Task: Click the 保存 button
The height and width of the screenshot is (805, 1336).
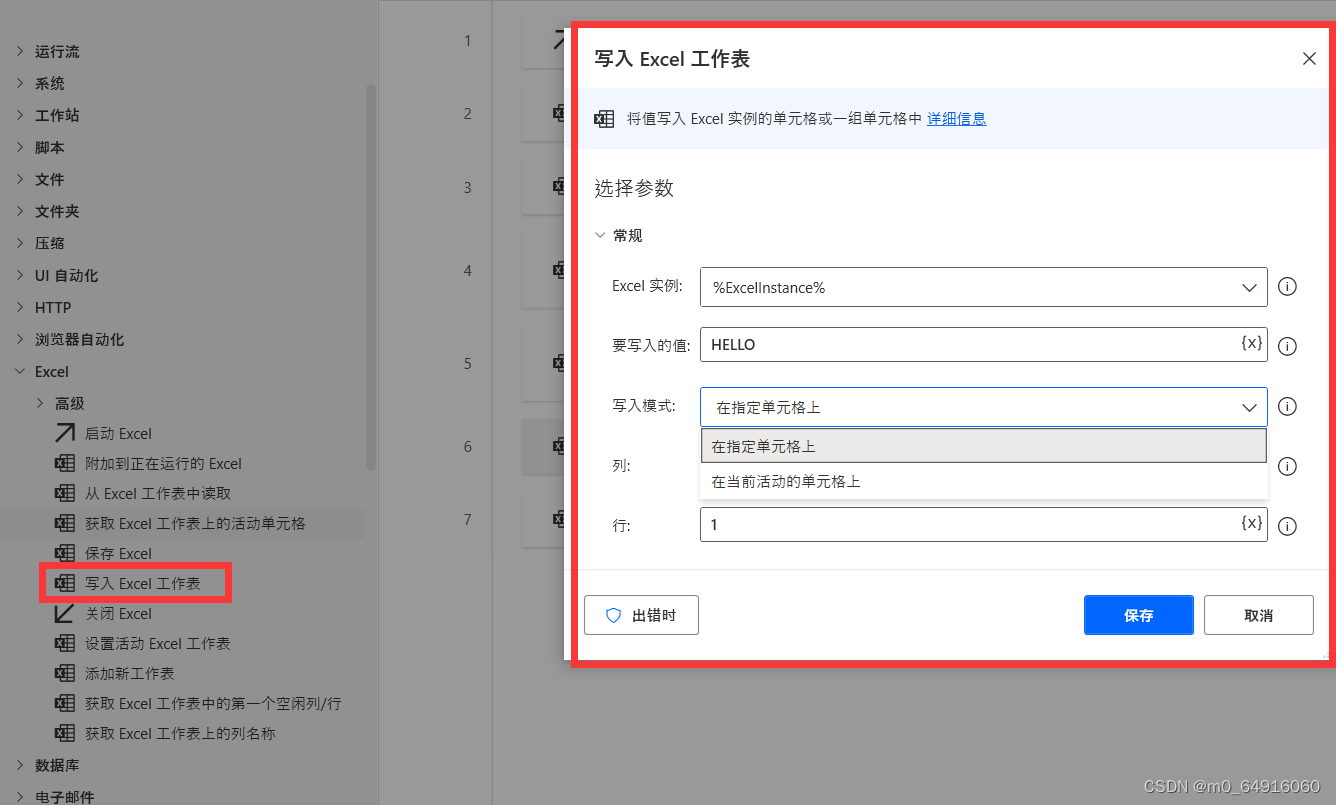Action: click(x=1138, y=616)
